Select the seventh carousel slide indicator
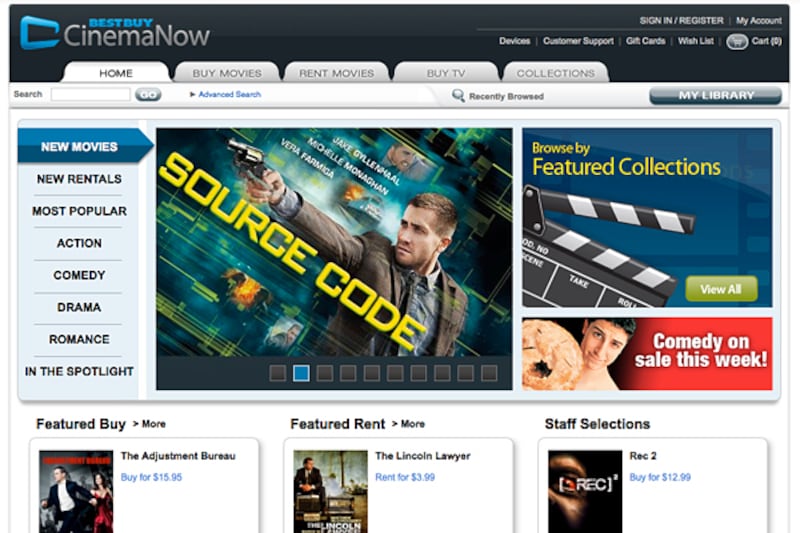The width and height of the screenshot is (800, 533). coord(418,373)
